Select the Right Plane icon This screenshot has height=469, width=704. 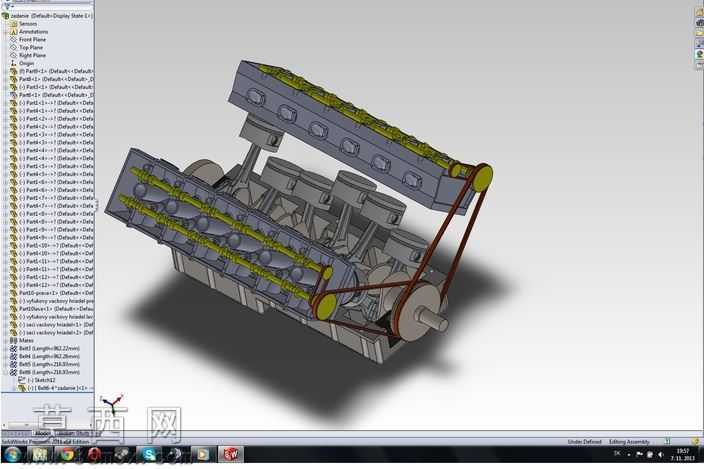(13, 55)
